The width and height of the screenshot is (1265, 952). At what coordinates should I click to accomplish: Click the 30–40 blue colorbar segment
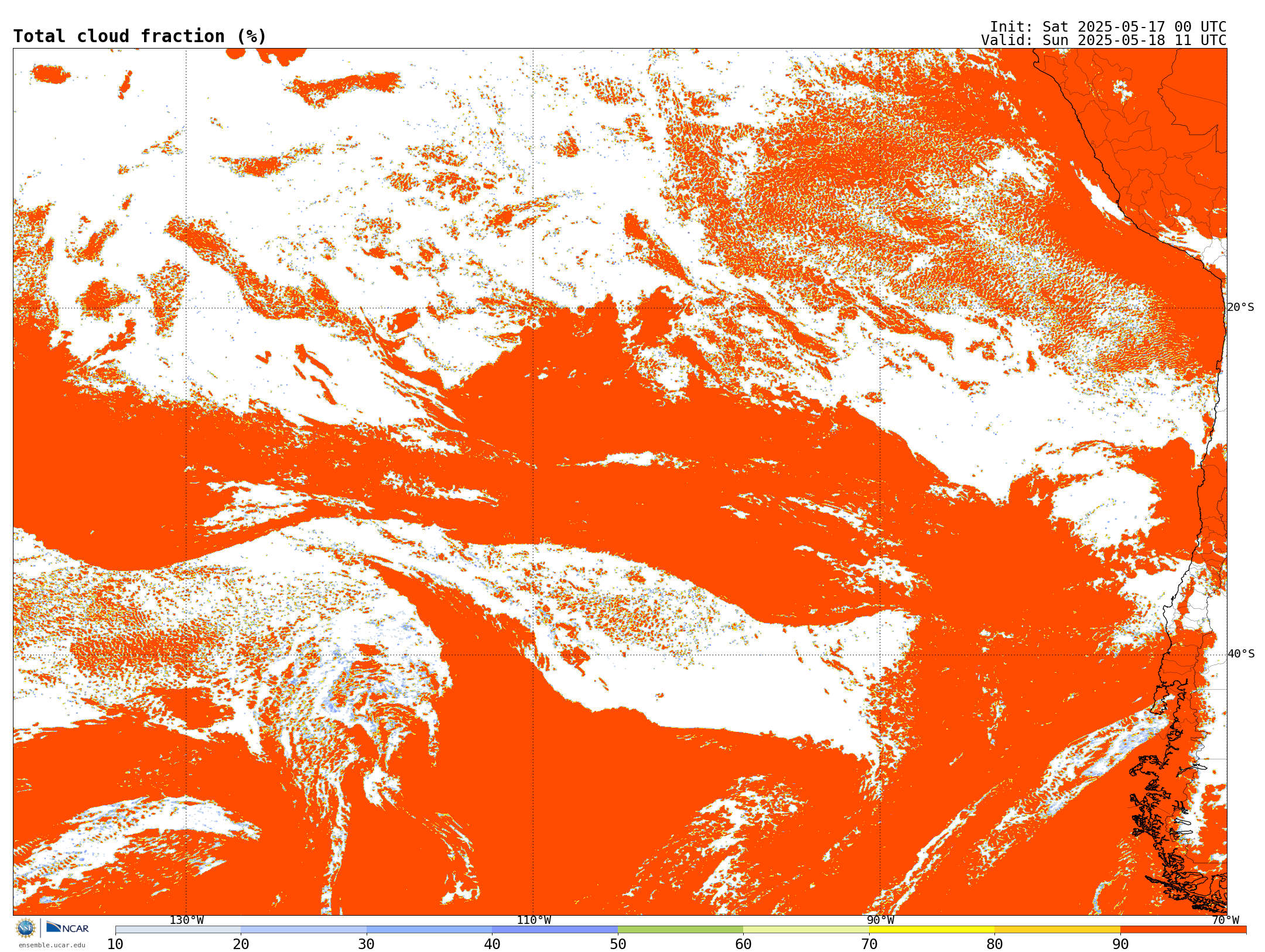tap(429, 930)
